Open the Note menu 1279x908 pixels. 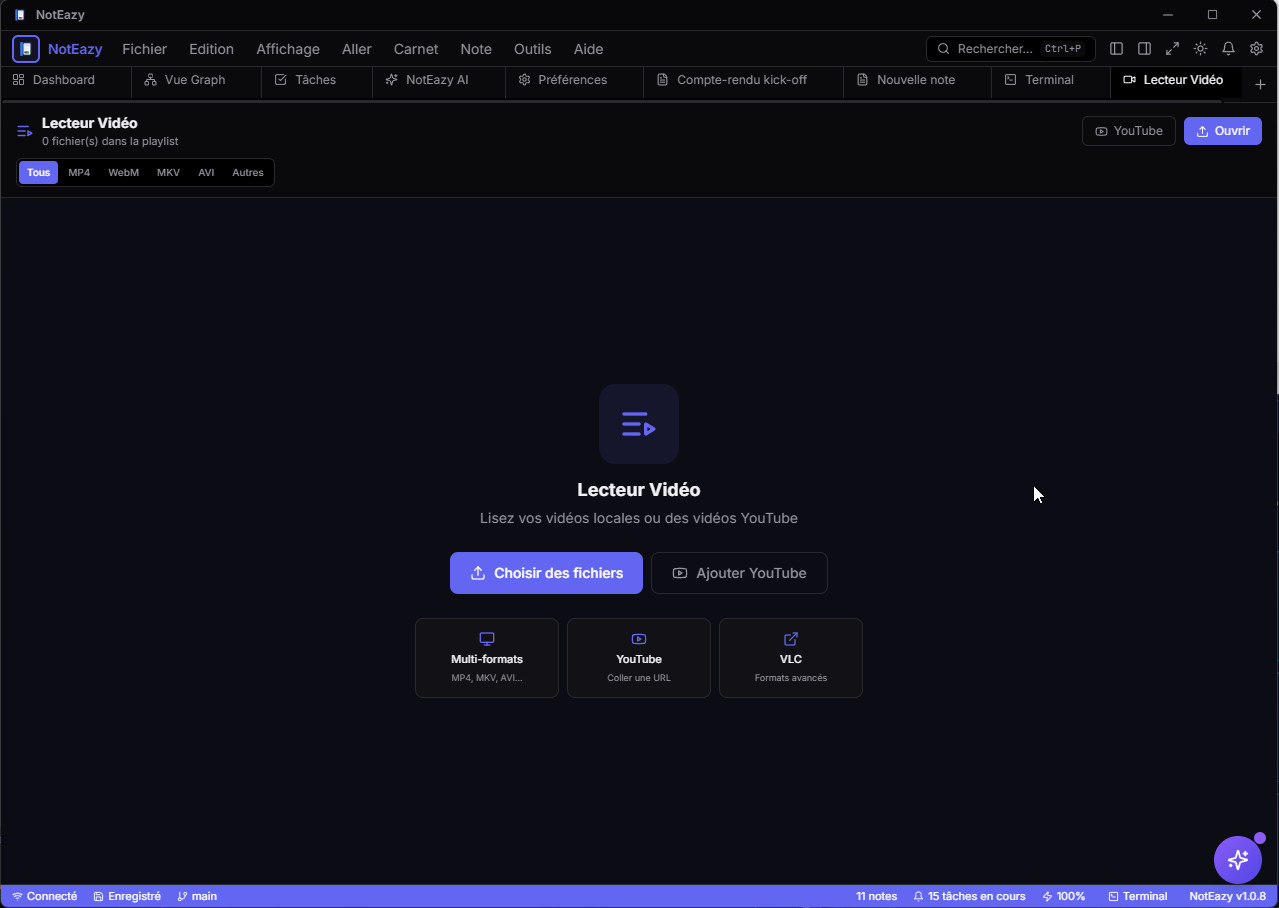point(476,49)
